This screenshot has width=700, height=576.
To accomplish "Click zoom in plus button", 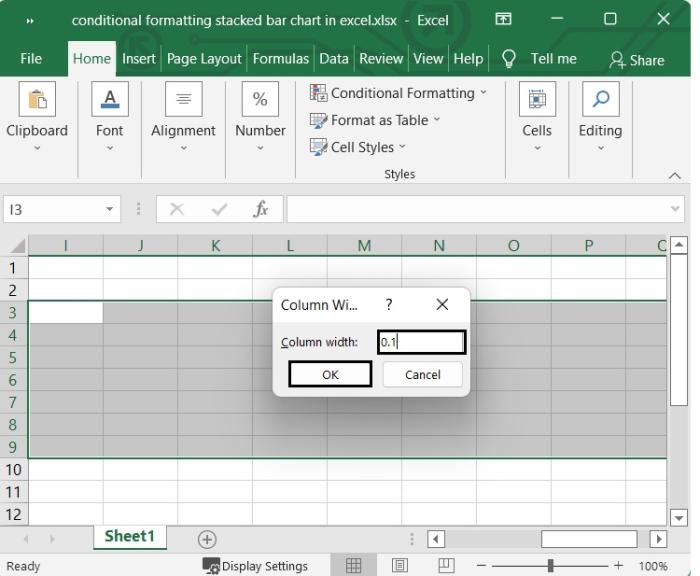I will (618, 566).
